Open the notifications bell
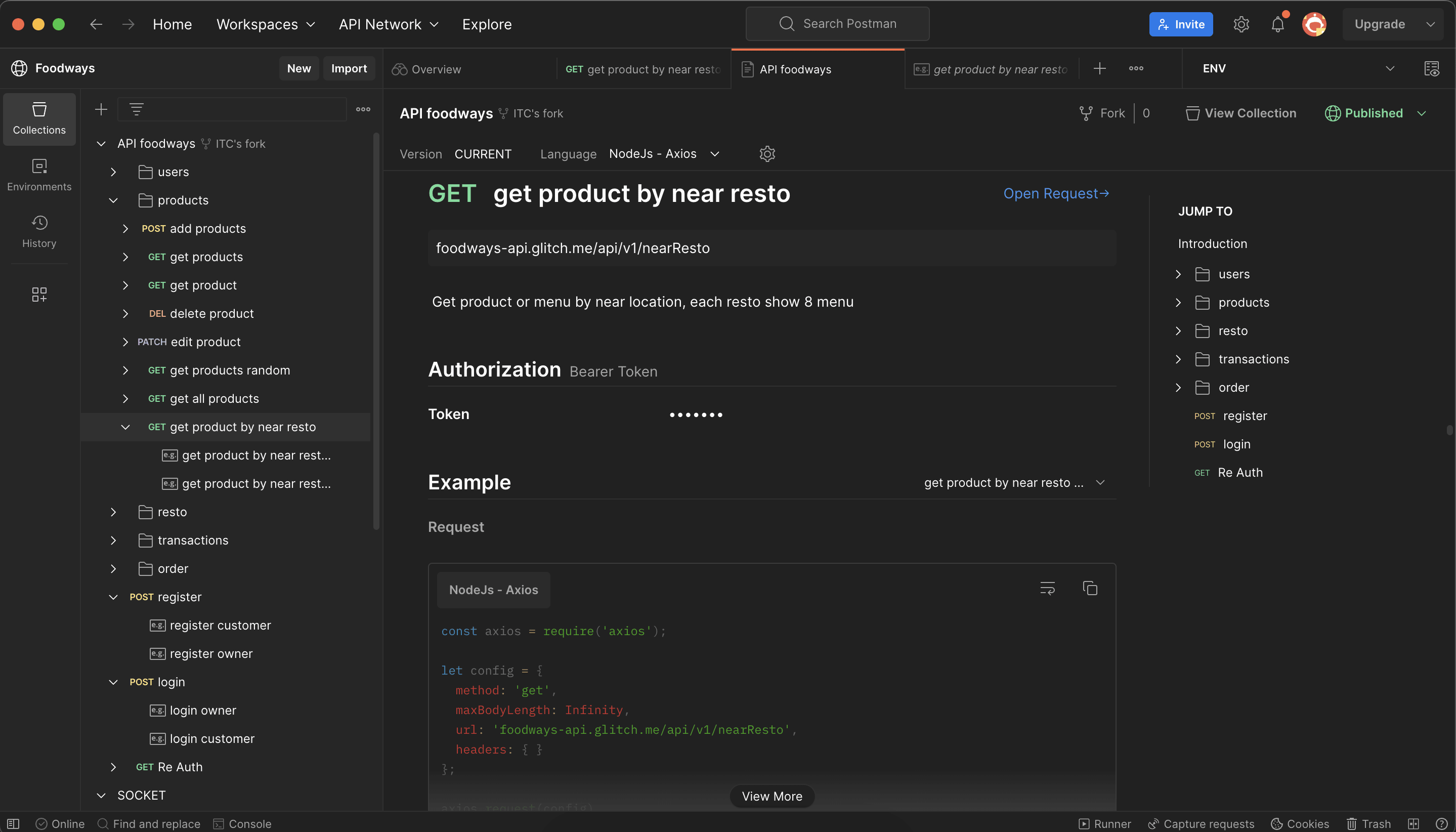Screen dimensions: 1456x832 (1277, 24)
